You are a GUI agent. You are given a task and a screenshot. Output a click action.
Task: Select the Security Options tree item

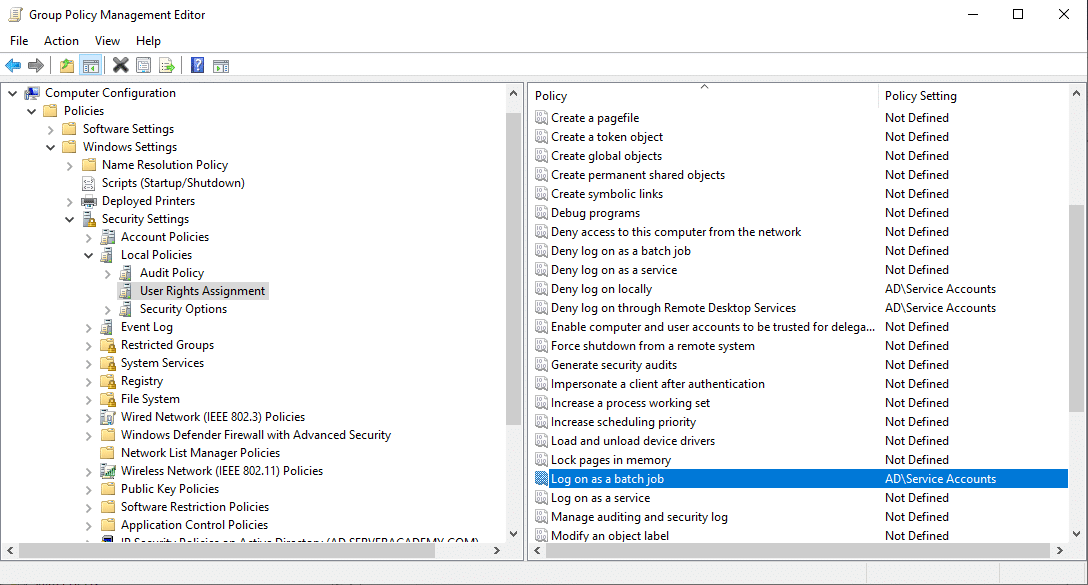point(183,309)
